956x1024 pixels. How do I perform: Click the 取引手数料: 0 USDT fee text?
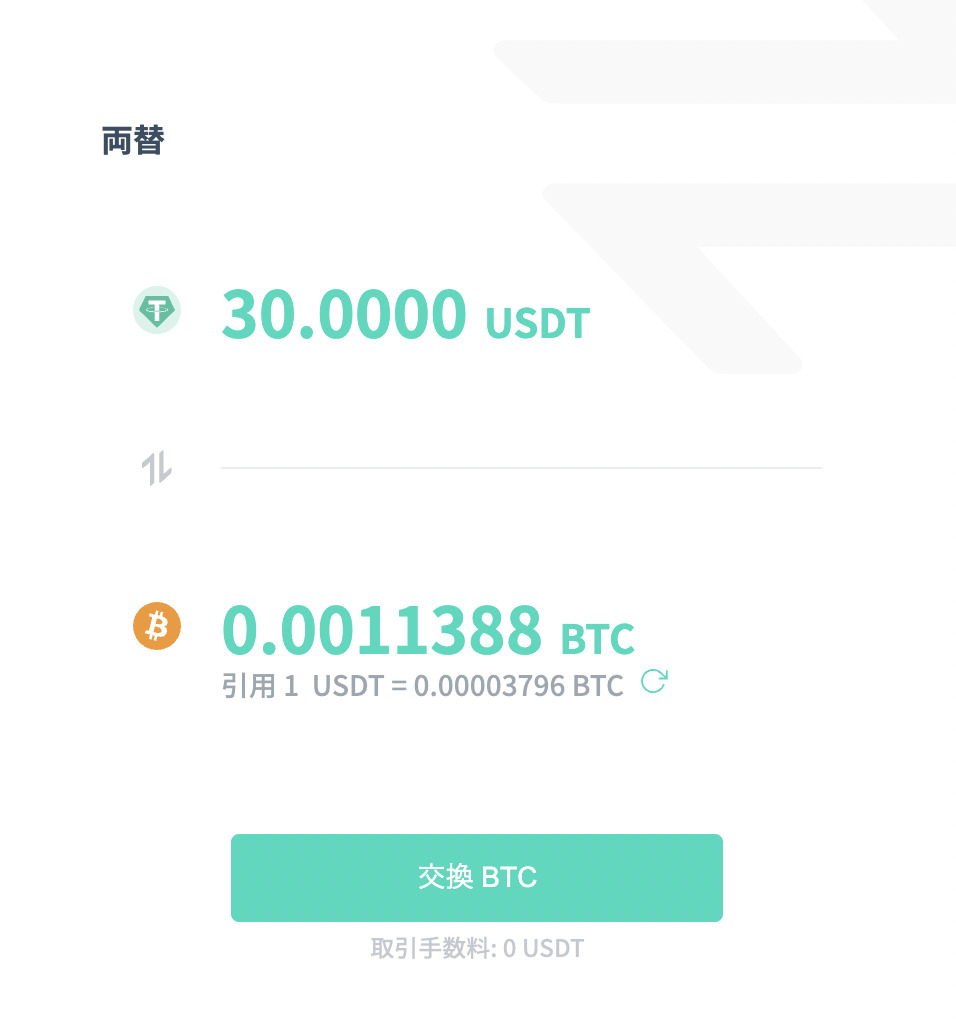477,948
